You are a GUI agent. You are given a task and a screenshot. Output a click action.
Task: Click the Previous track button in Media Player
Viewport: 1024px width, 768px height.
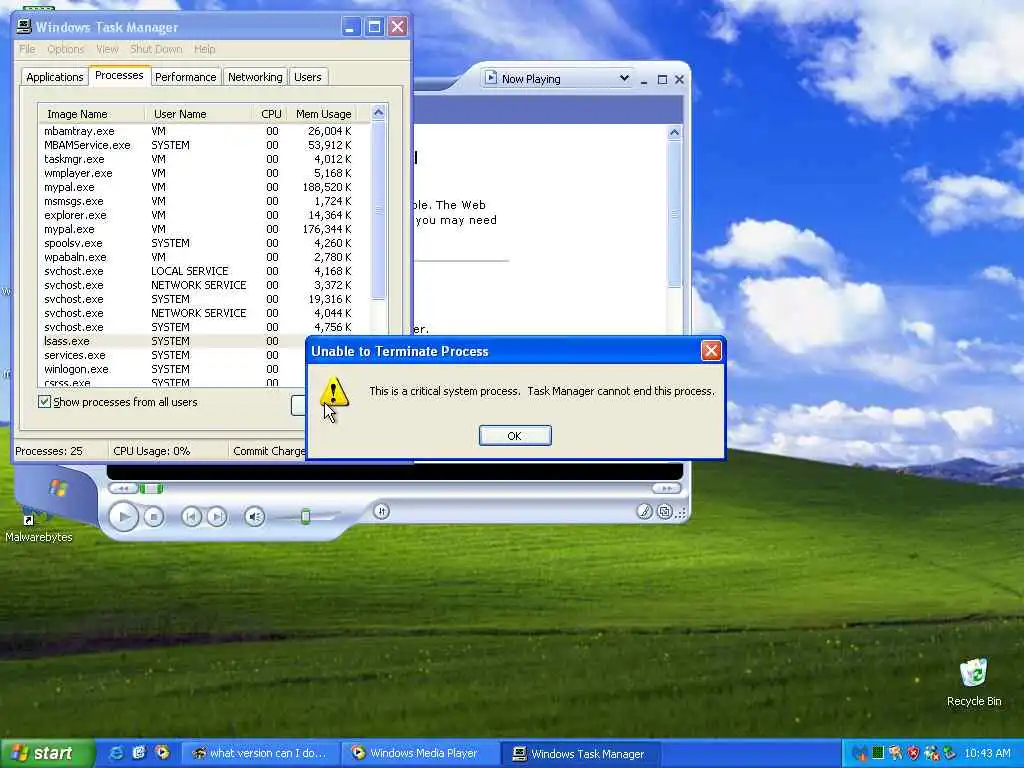191,517
